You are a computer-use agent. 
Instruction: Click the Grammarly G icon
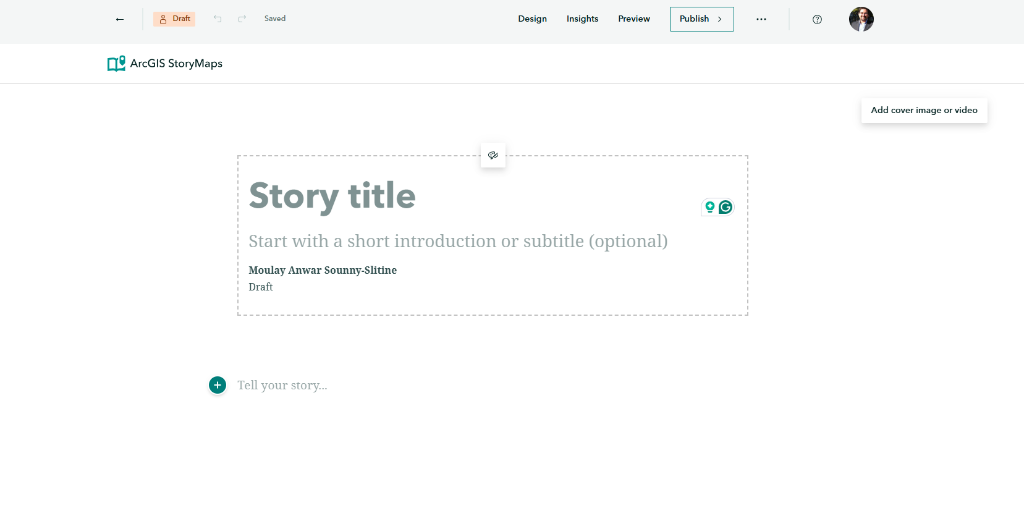(725, 207)
